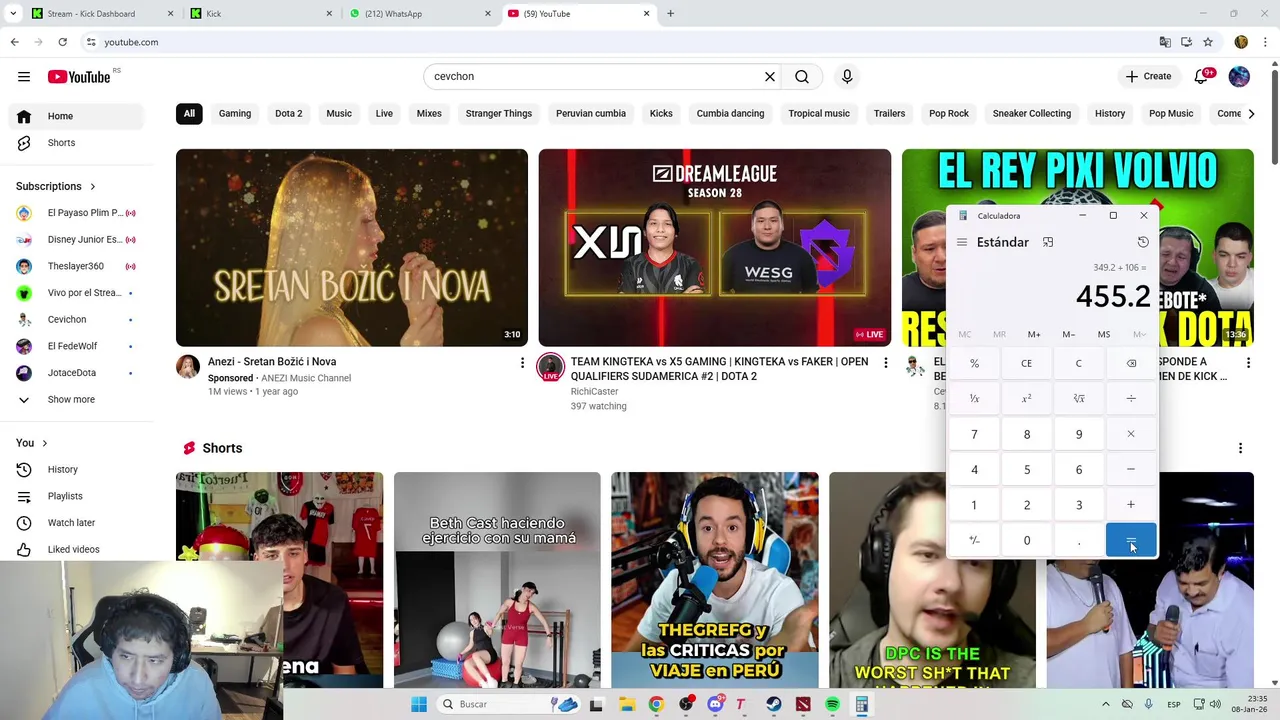
Task: Open more options for Anezi video
Action: point(522,362)
